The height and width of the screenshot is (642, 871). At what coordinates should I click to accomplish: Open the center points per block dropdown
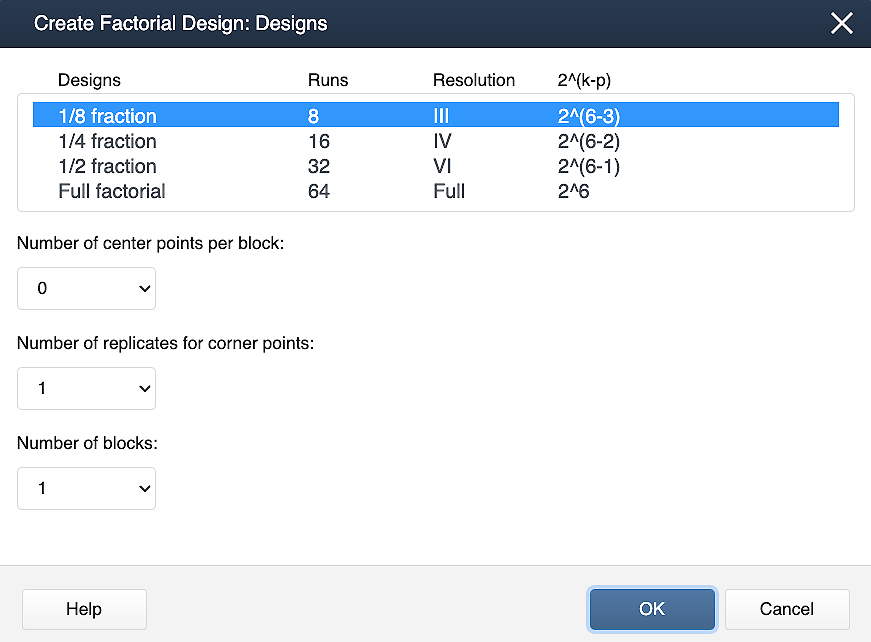coord(87,289)
